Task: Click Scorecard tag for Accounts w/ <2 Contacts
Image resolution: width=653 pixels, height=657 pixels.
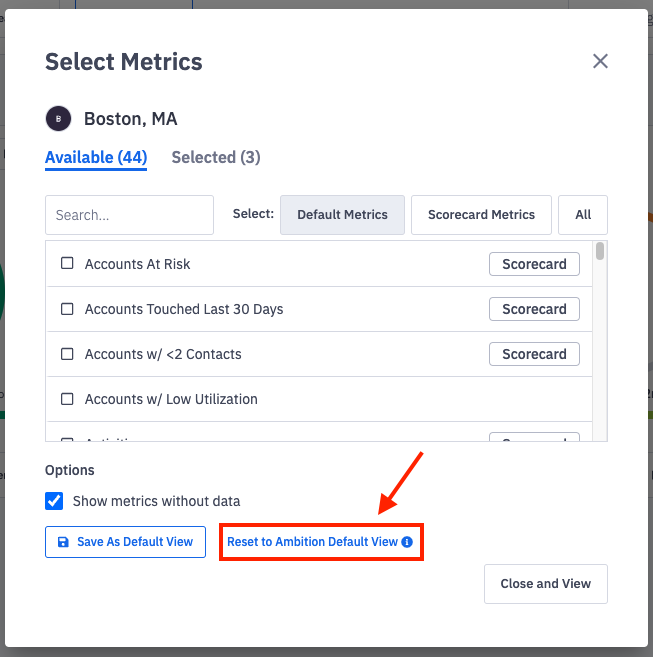Action: click(x=534, y=354)
